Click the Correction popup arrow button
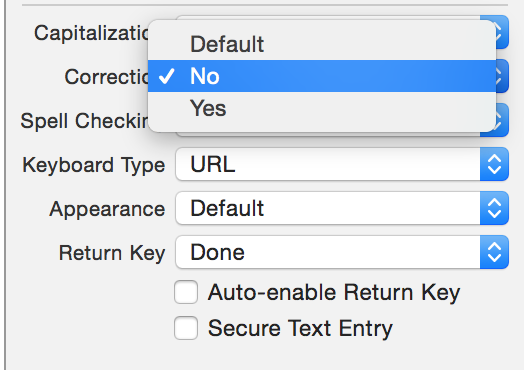The height and width of the screenshot is (370, 524). click(x=502, y=76)
